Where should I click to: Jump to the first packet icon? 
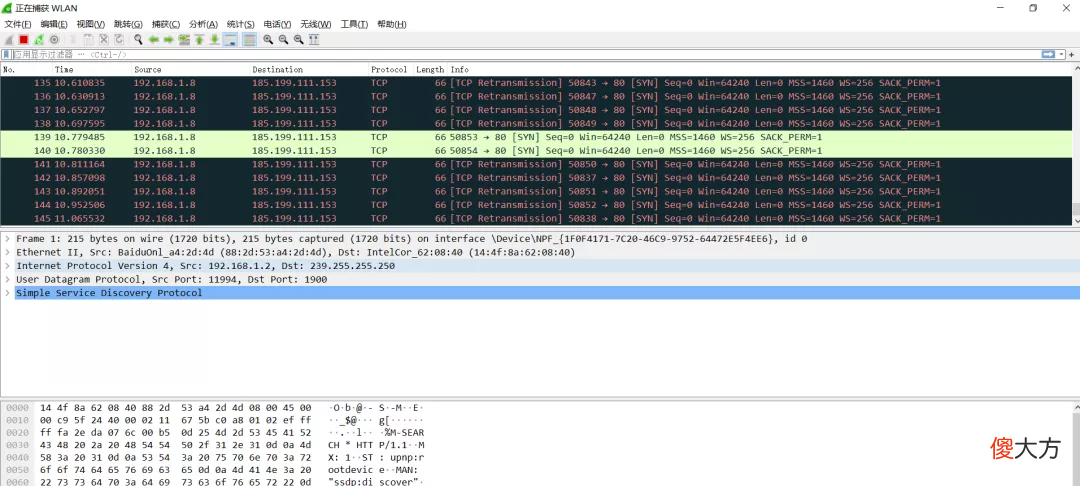click(x=199, y=40)
